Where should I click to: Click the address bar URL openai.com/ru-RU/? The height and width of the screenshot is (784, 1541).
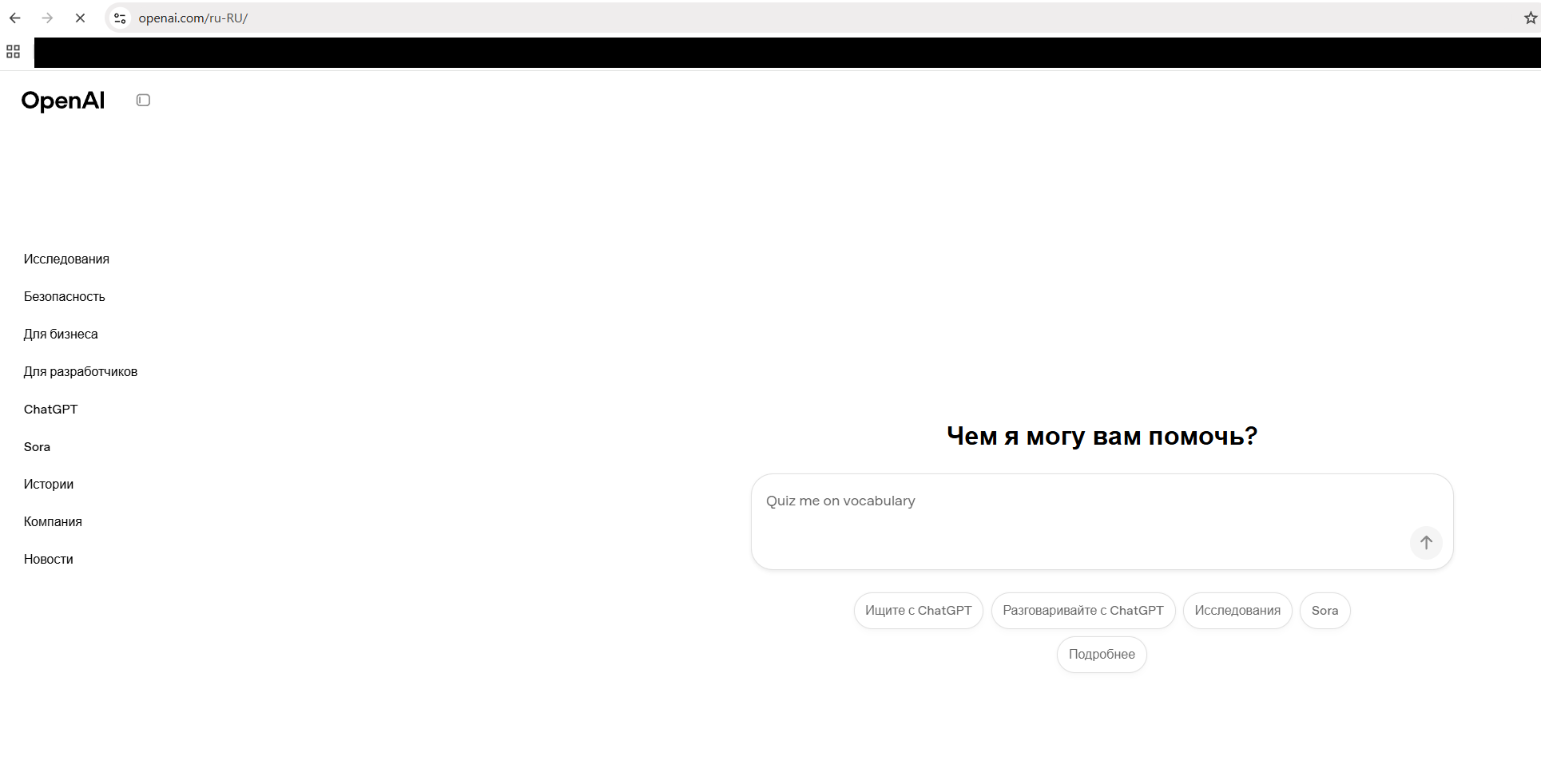tap(193, 18)
